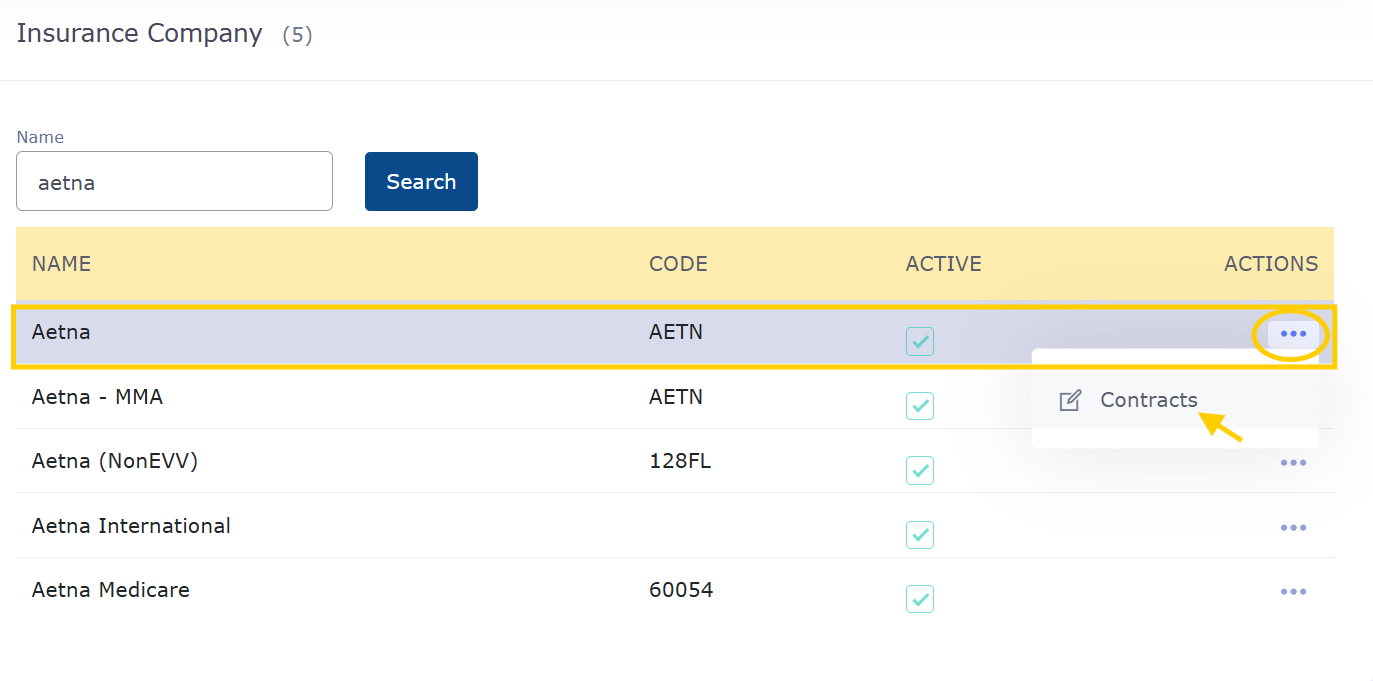
Task: Toggle Active checkbox for Aetna International
Action: coord(920,535)
